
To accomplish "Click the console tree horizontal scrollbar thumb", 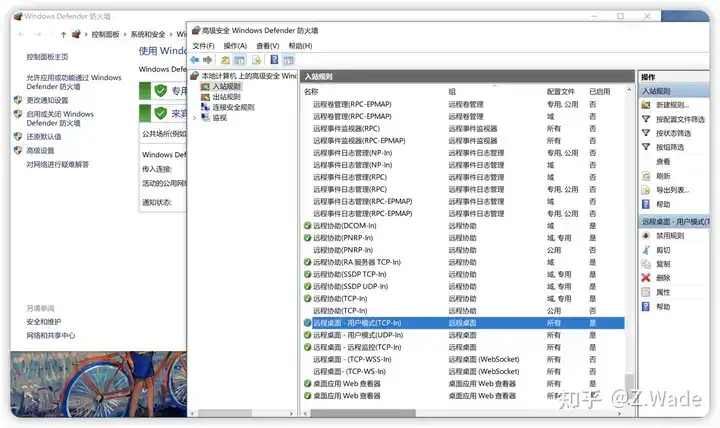I will coord(224,413).
